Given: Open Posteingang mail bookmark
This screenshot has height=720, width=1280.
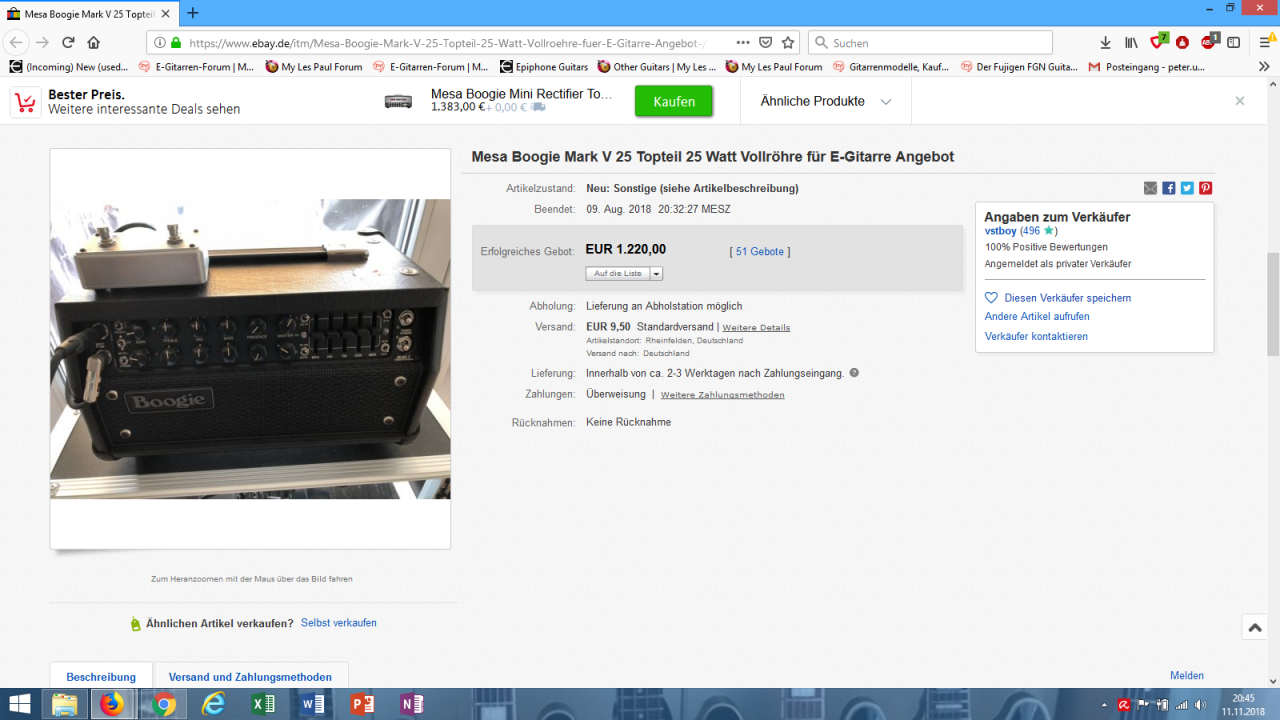Looking at the screenshot, I should (x=1147, y=67).
